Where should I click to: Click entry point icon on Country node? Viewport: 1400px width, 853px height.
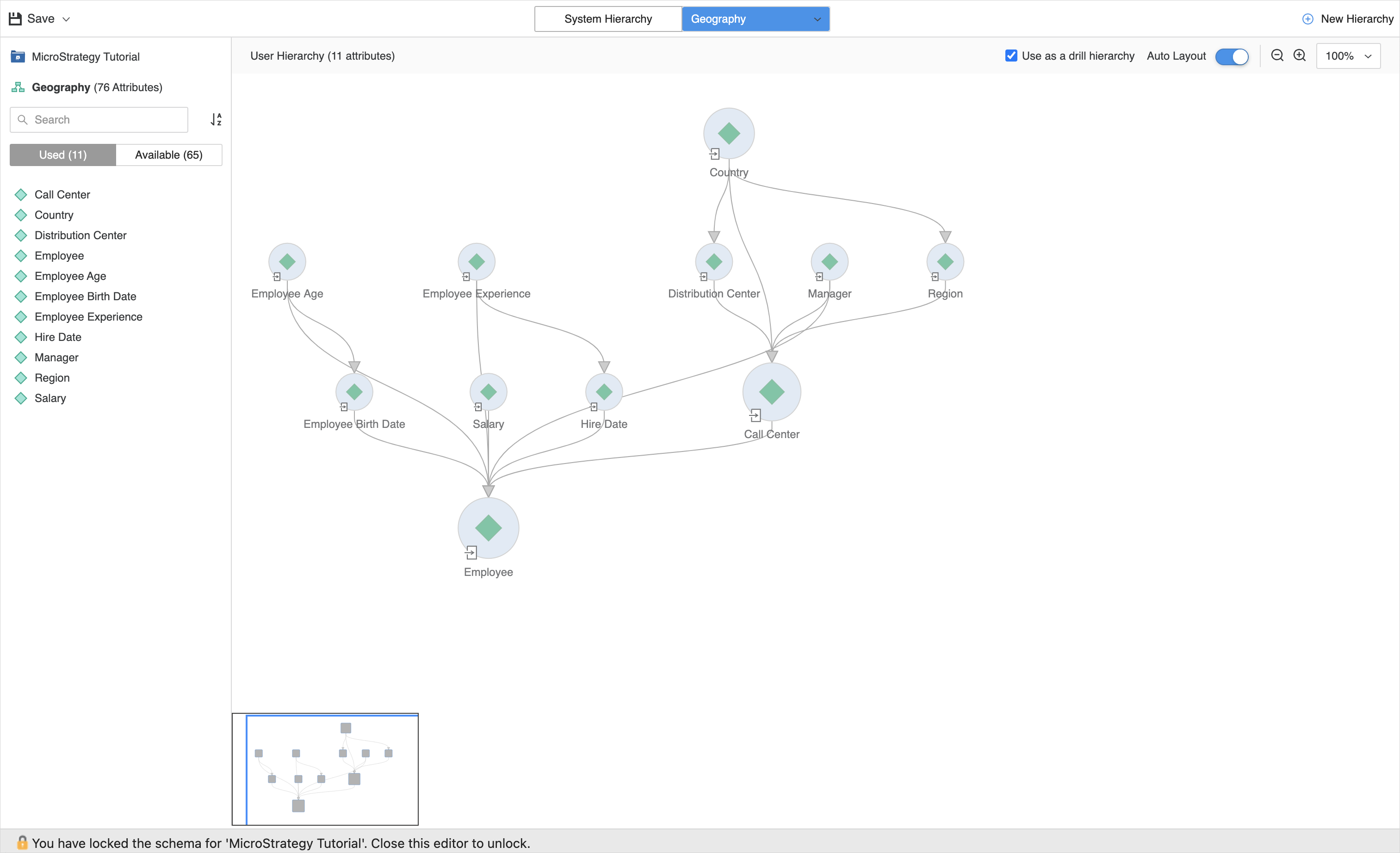pos(714,154)
